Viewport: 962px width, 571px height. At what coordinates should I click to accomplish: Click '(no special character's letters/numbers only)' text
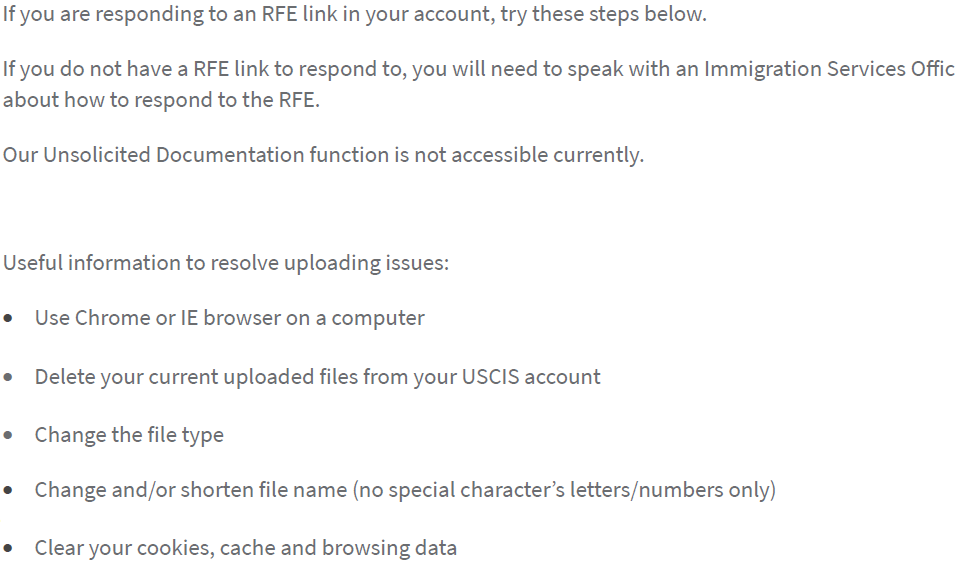564,490
